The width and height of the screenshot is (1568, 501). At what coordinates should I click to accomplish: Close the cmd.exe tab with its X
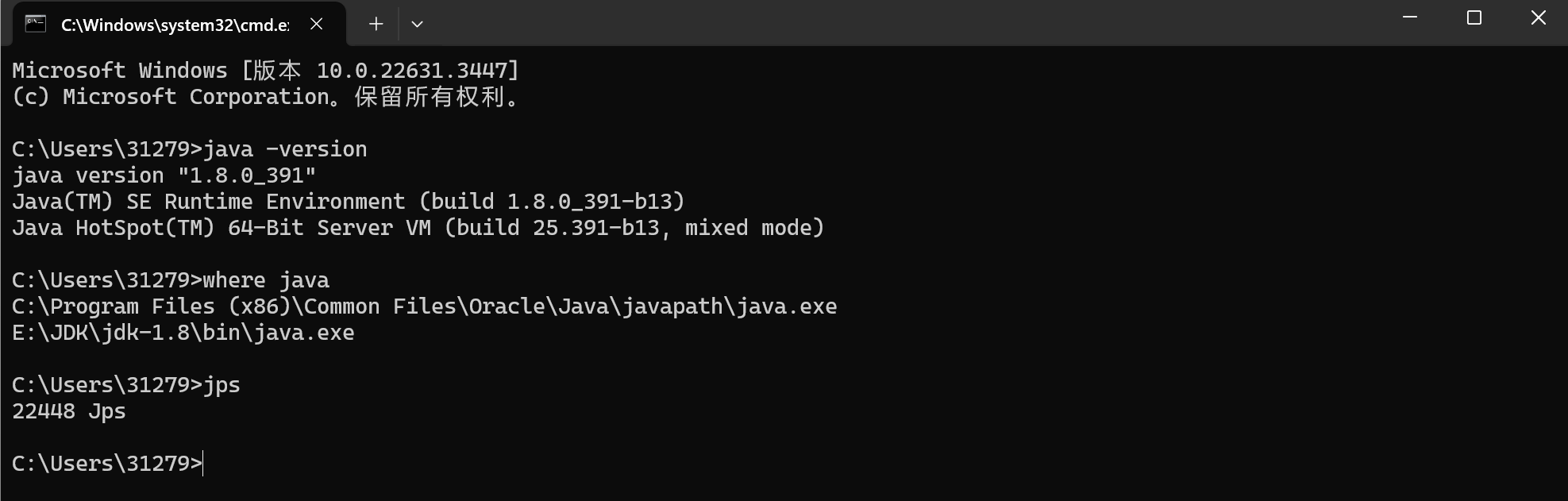pos(316,23)
